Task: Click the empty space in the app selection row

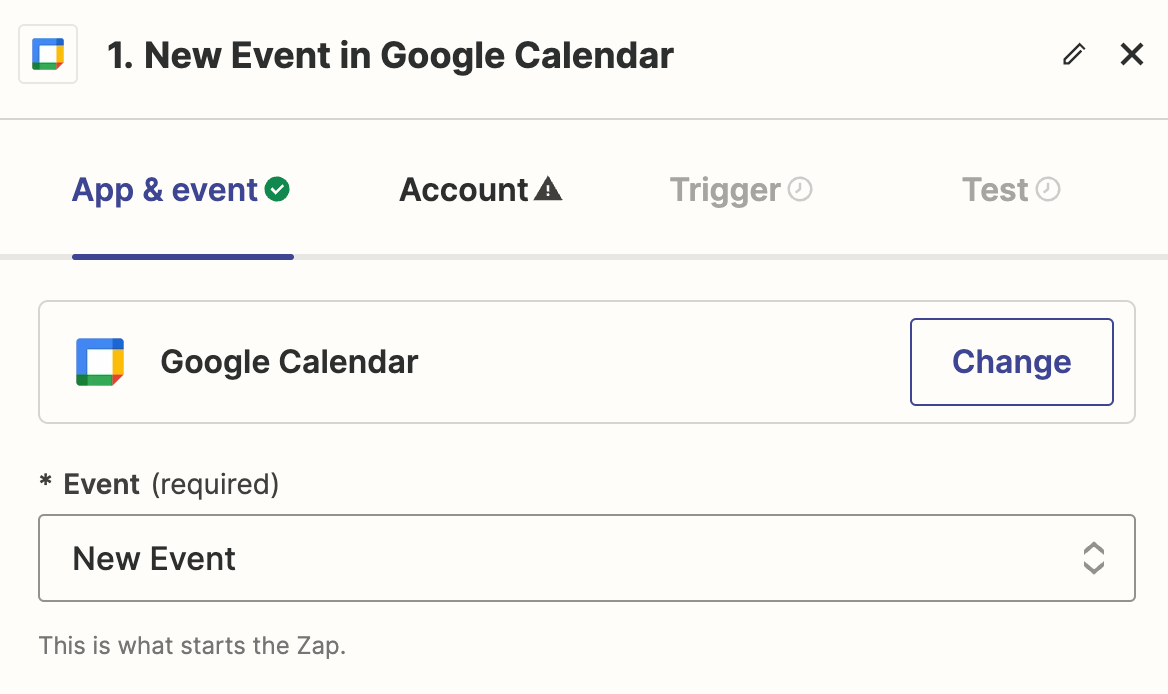Action: [660, 362]
